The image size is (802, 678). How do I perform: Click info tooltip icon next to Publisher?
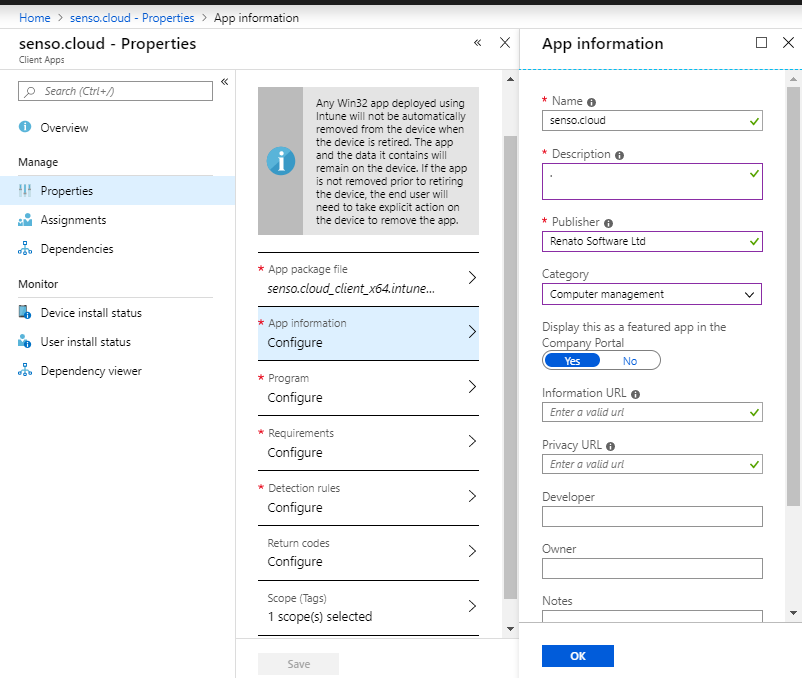click(609, 223)
